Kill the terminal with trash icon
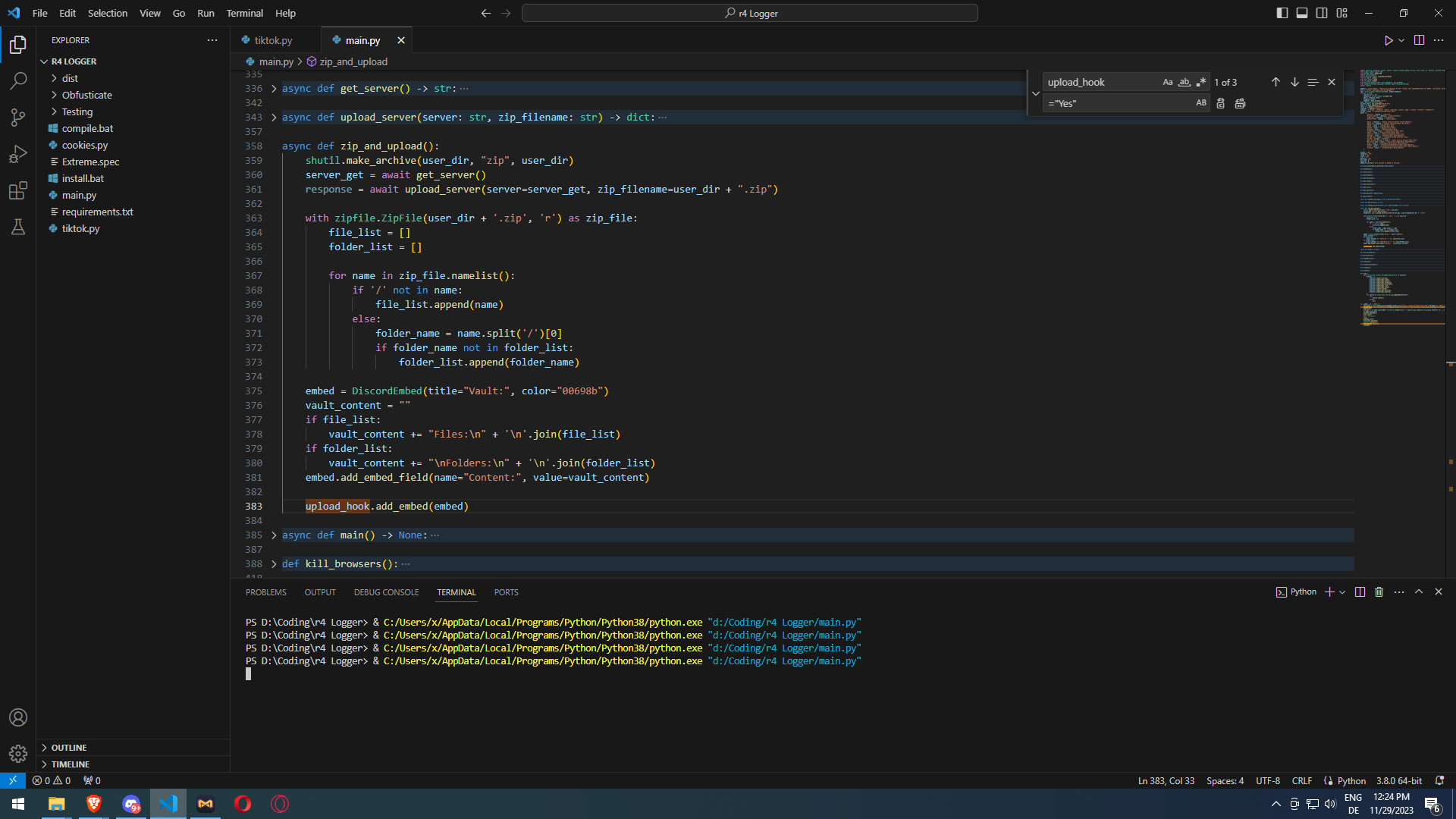The image size is (1456, 819). [x=1379, y=592]
